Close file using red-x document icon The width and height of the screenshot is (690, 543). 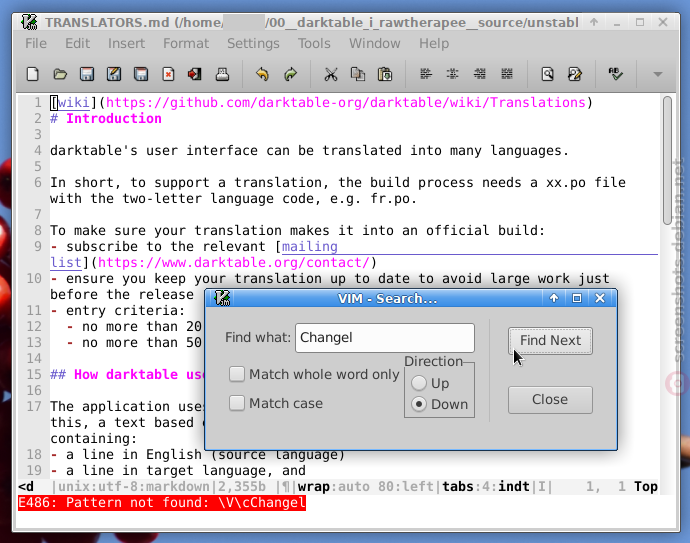coord(168,74)
